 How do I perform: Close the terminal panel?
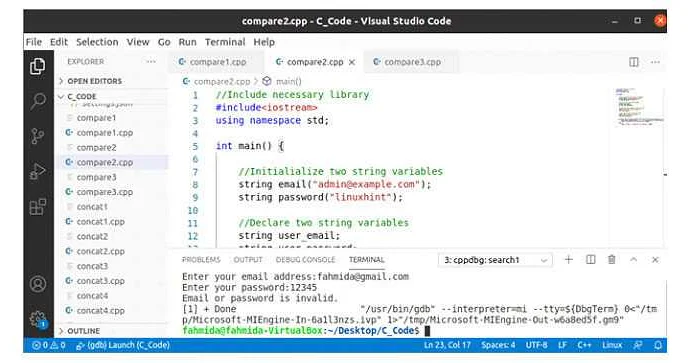coord(655,260)
